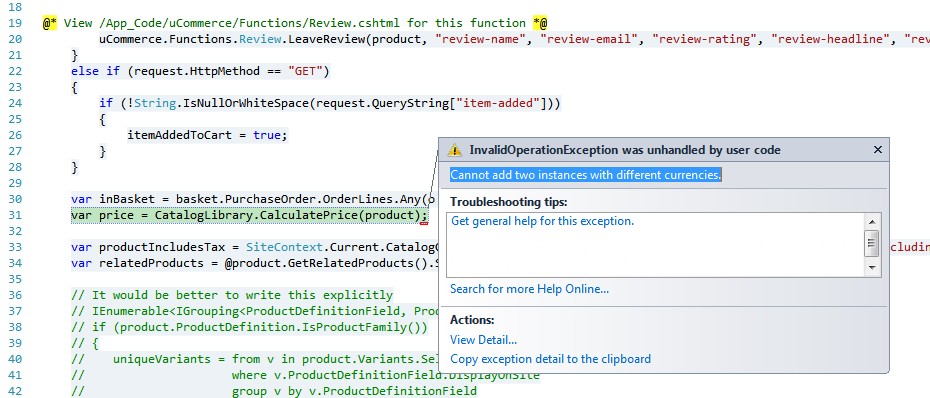Click comment 'It would be better to write this explicitly'
This screenshot has width=930, height=398.
coord(232,295)
